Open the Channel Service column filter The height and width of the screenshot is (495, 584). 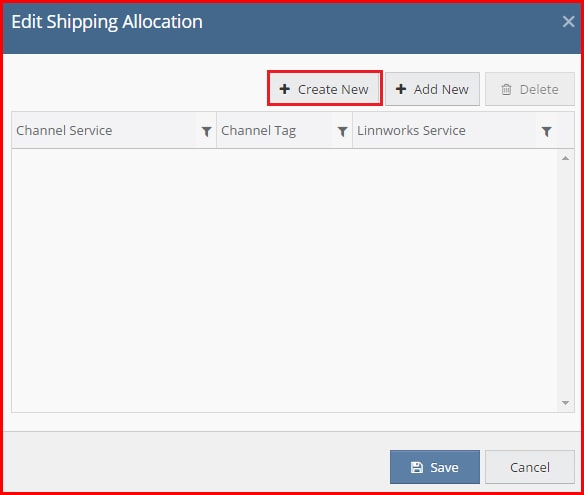click(206, 131)
